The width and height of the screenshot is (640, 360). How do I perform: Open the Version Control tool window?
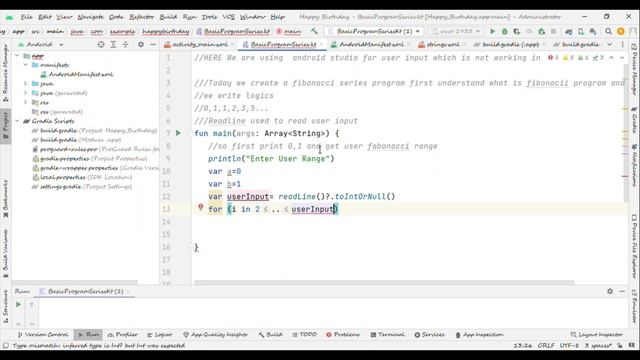(42, 334)
